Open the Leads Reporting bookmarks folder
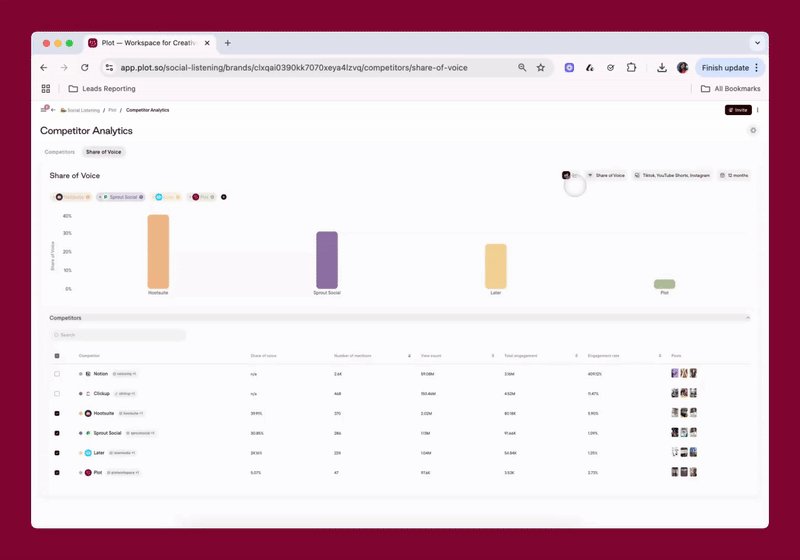The height and width of the screenshot is (560, 800). click(x=102, y=89)
